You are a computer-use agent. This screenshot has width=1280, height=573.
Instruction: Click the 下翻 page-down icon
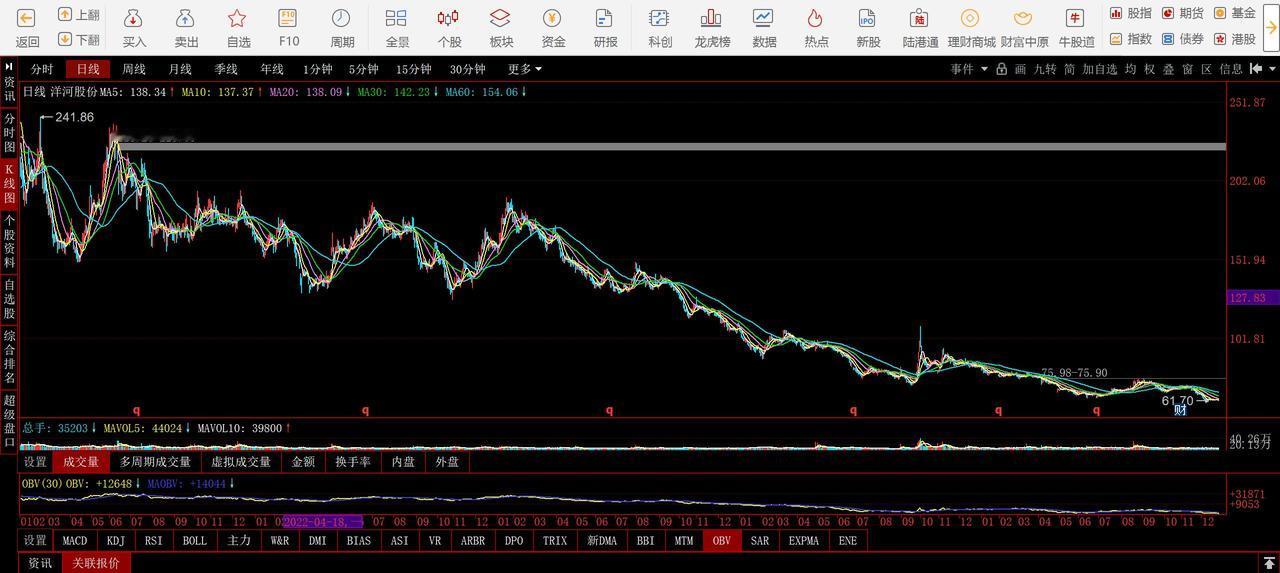point(65,39)
